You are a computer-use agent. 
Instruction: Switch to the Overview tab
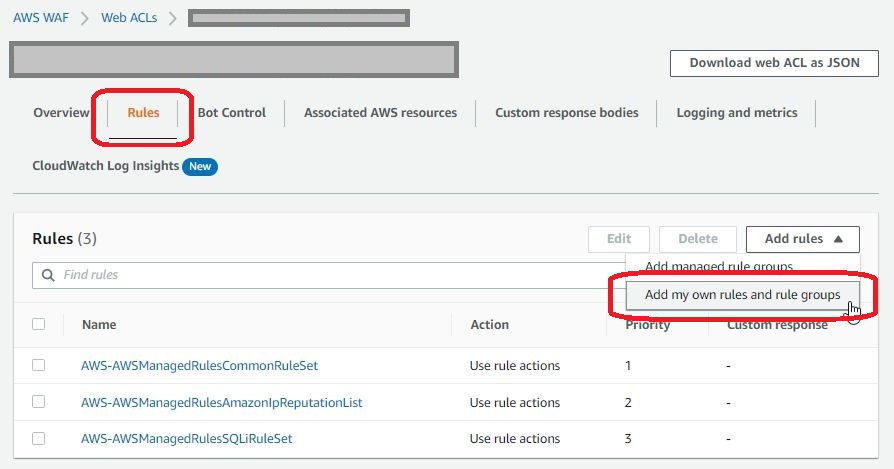click(61, 113)
